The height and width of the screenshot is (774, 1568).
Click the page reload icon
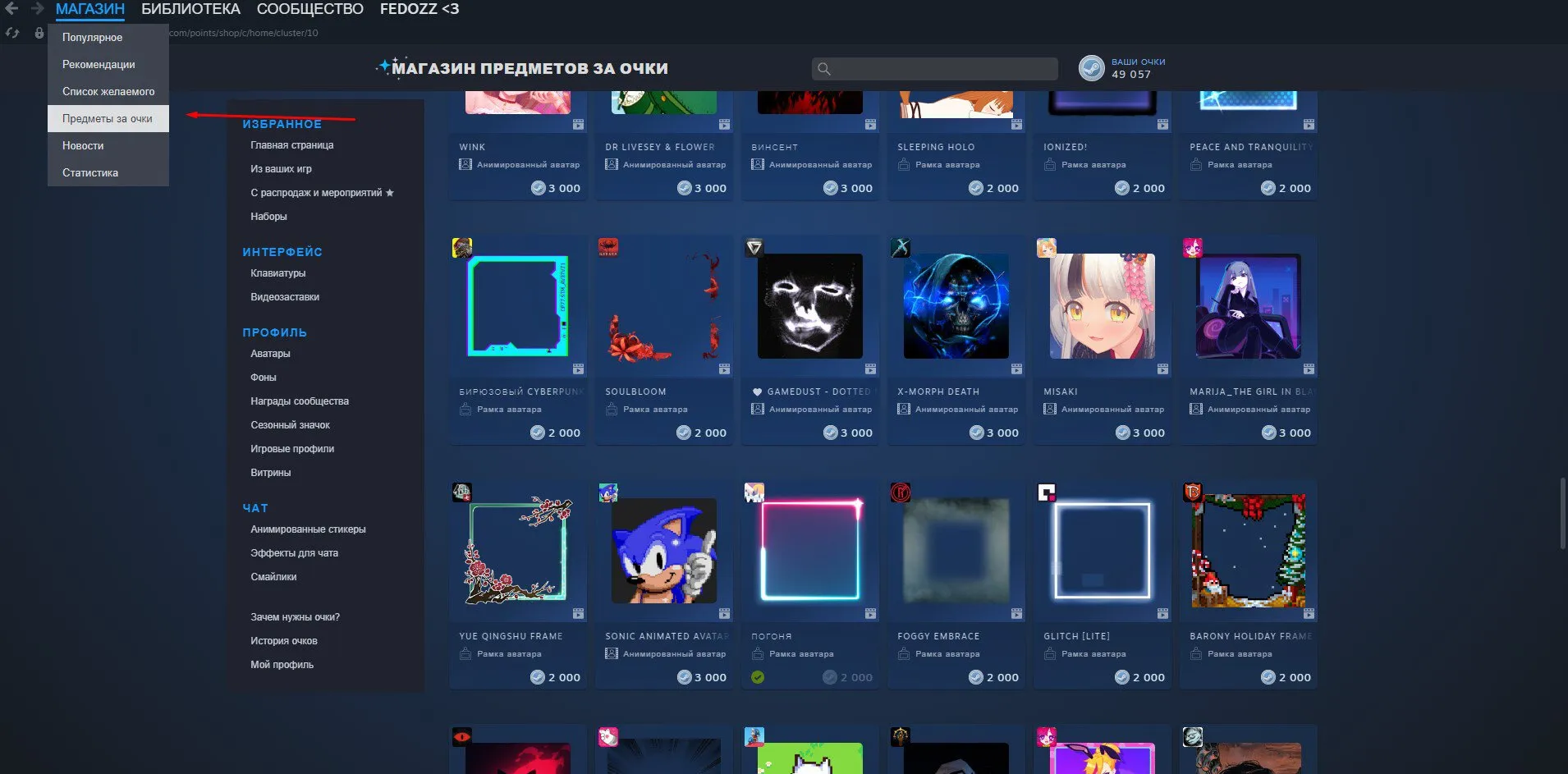click(12, 33)
